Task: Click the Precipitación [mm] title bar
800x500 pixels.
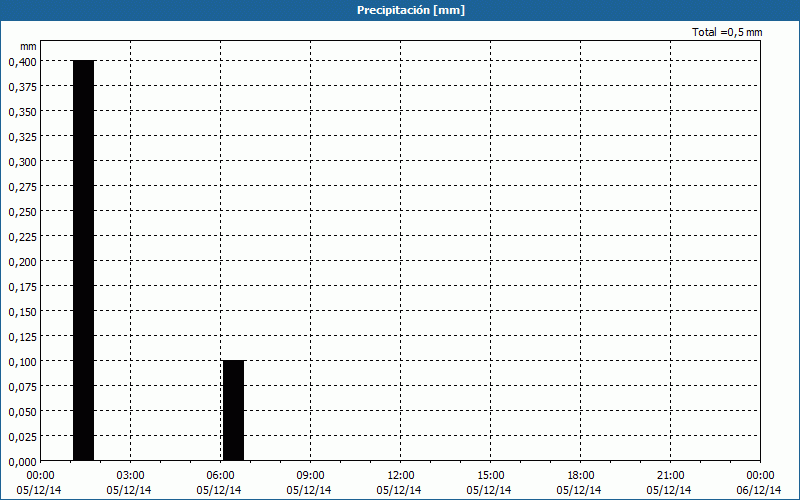Action: pyautogui.click(x=400, y=10)
